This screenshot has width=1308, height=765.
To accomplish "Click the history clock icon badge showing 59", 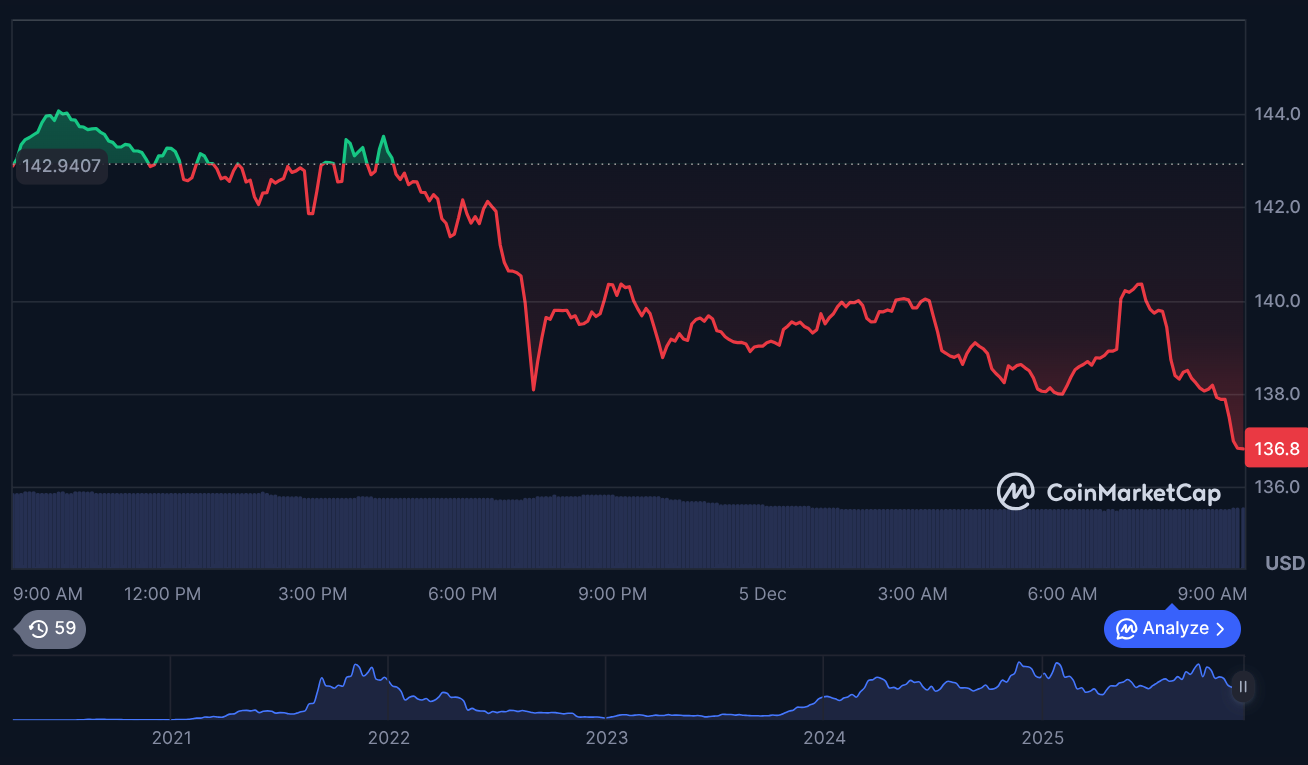I will [x=52, y=629].
